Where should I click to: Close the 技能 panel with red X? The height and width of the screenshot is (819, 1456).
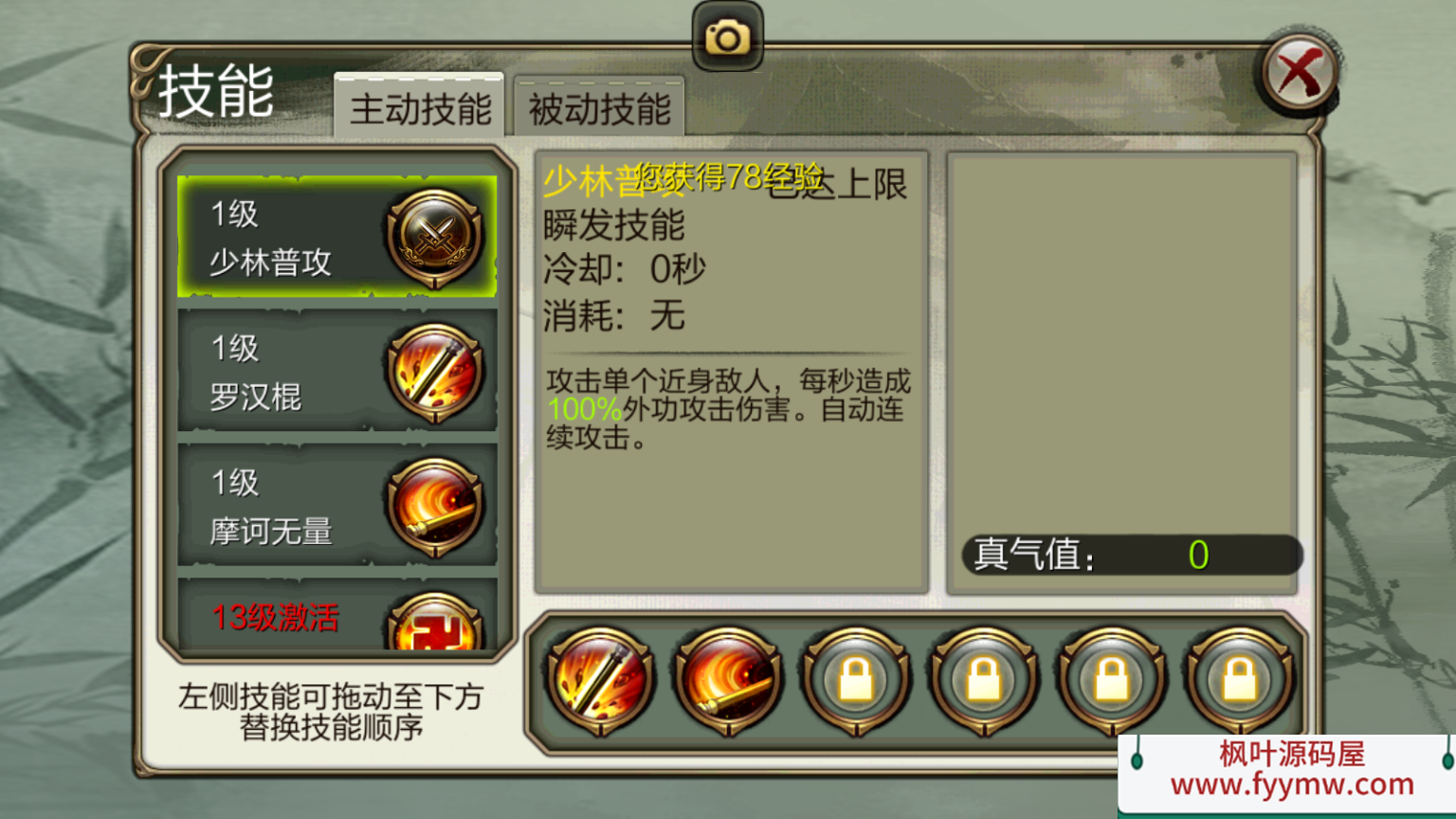pyautogui.click(x=1300, y=73)
